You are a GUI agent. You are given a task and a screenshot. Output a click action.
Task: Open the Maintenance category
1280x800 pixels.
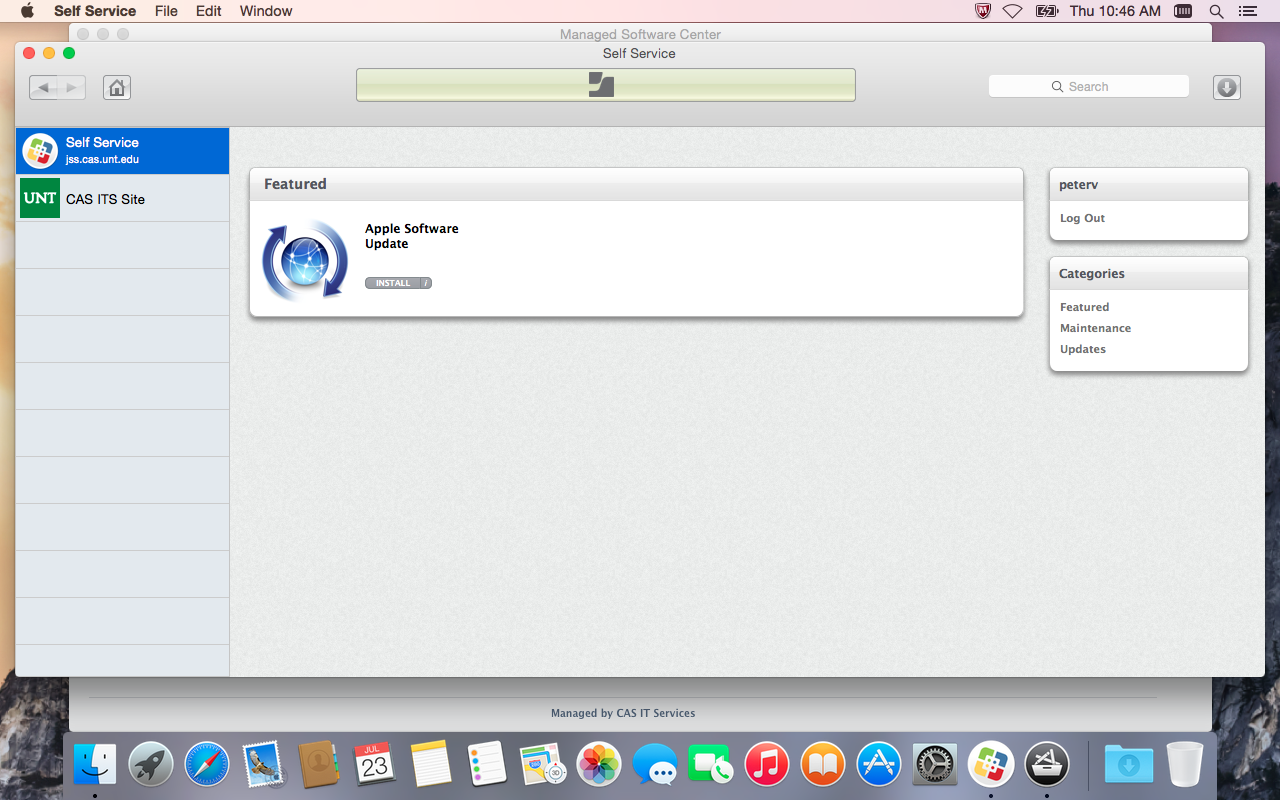(1095, 328)
